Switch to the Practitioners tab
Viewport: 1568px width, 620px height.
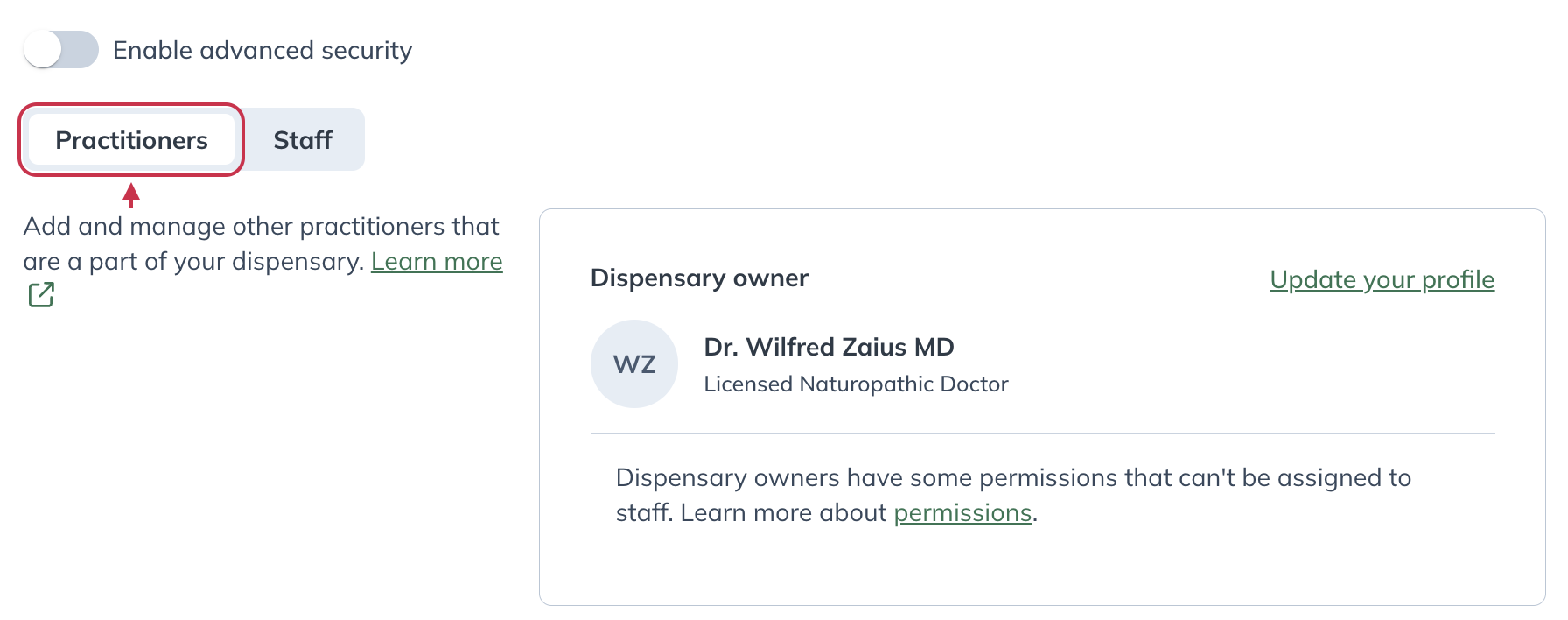[x=131, y=140]
